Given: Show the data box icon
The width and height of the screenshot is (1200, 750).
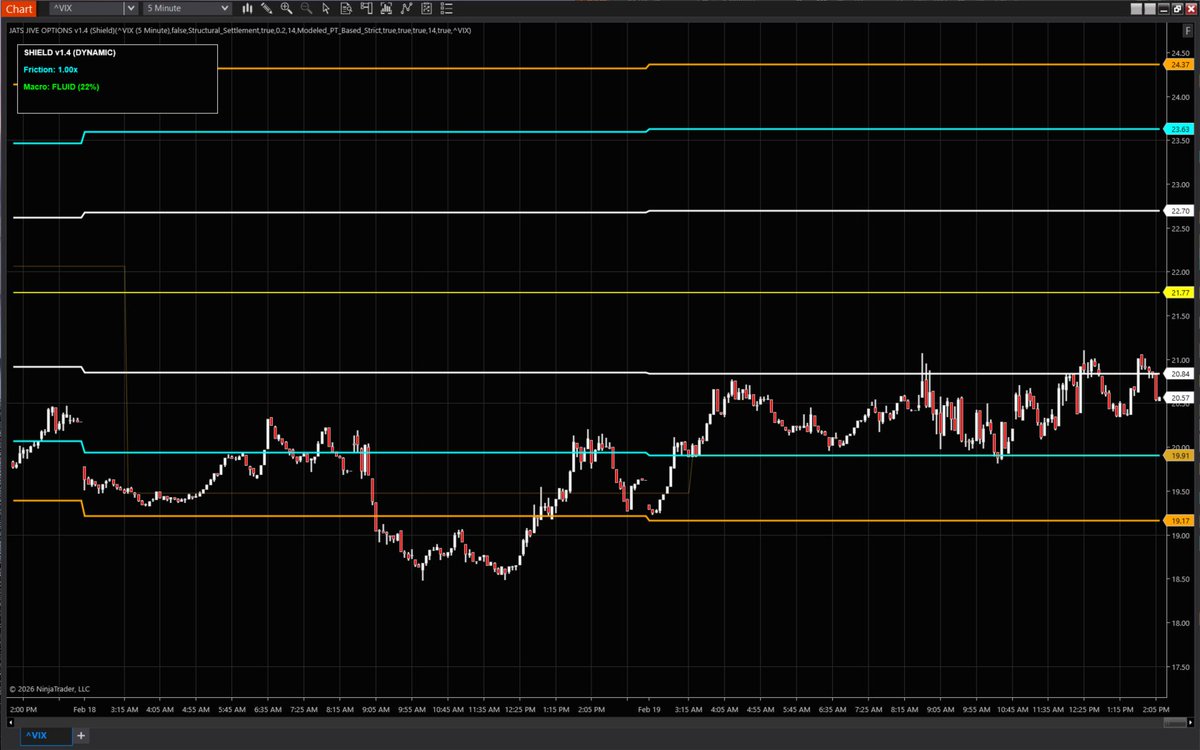Looking at the screenshot, I should (346, 8).
